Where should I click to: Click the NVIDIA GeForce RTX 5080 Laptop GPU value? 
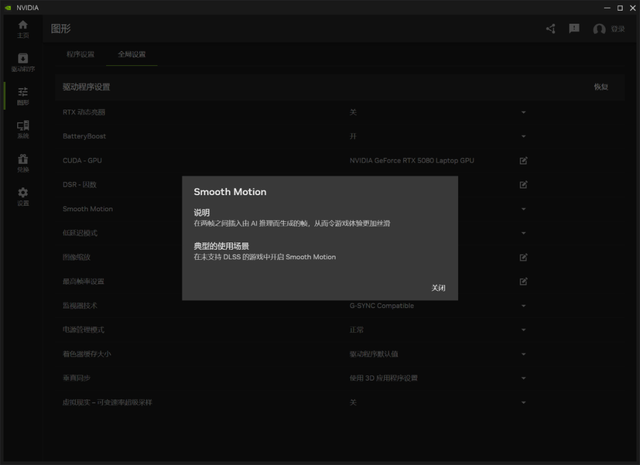click(x=412, y=160)
